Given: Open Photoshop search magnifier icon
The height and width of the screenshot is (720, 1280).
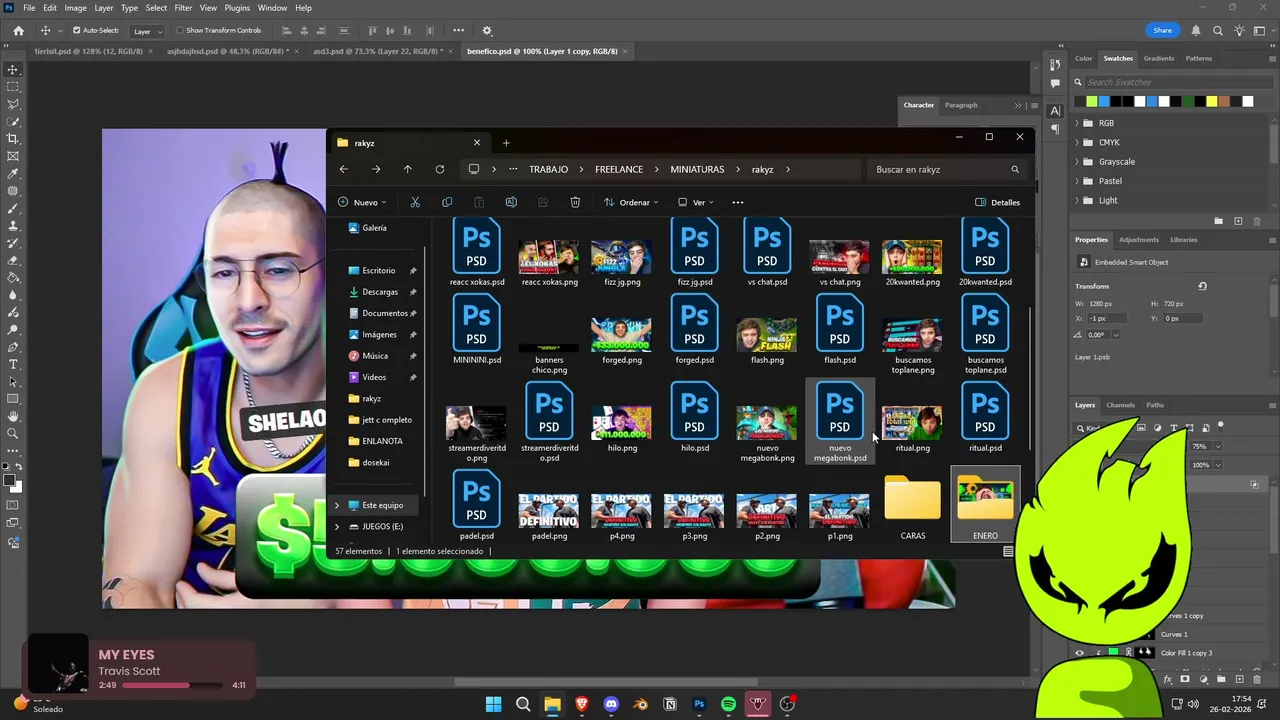Looking at the screenshot, I should tap(1218, 31).
